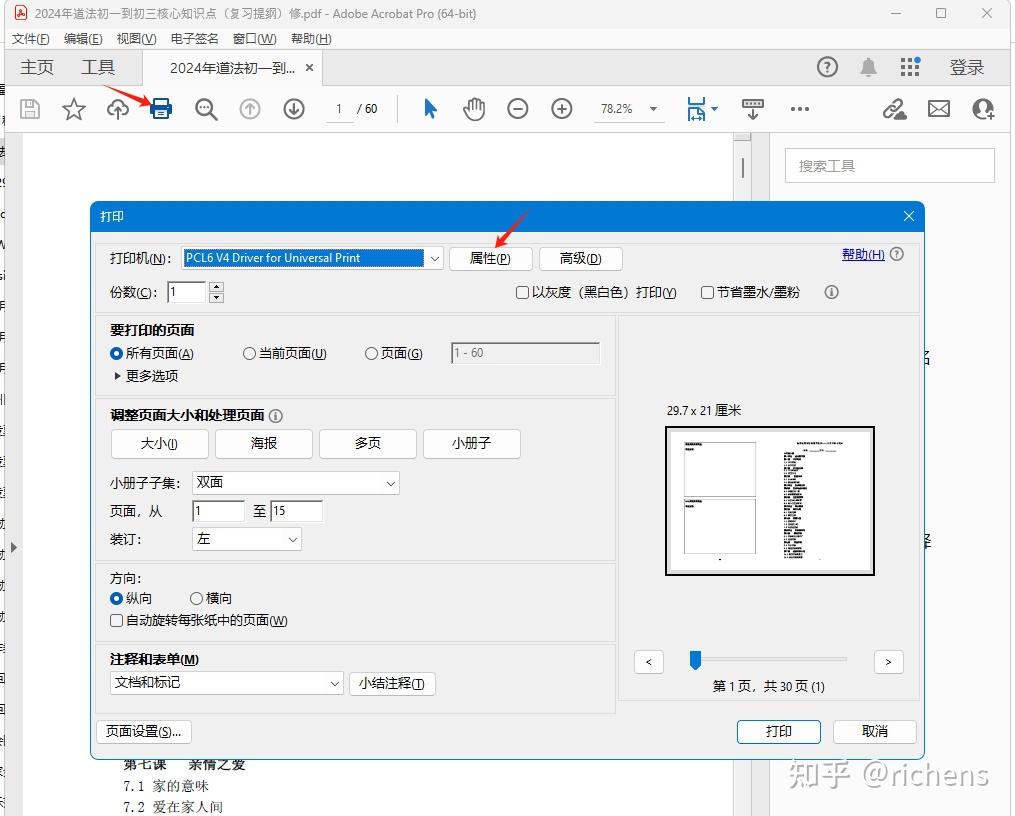Choose the 多页 sizing button
Viewport: 1015px width, 816px height.
click(368, 443)
